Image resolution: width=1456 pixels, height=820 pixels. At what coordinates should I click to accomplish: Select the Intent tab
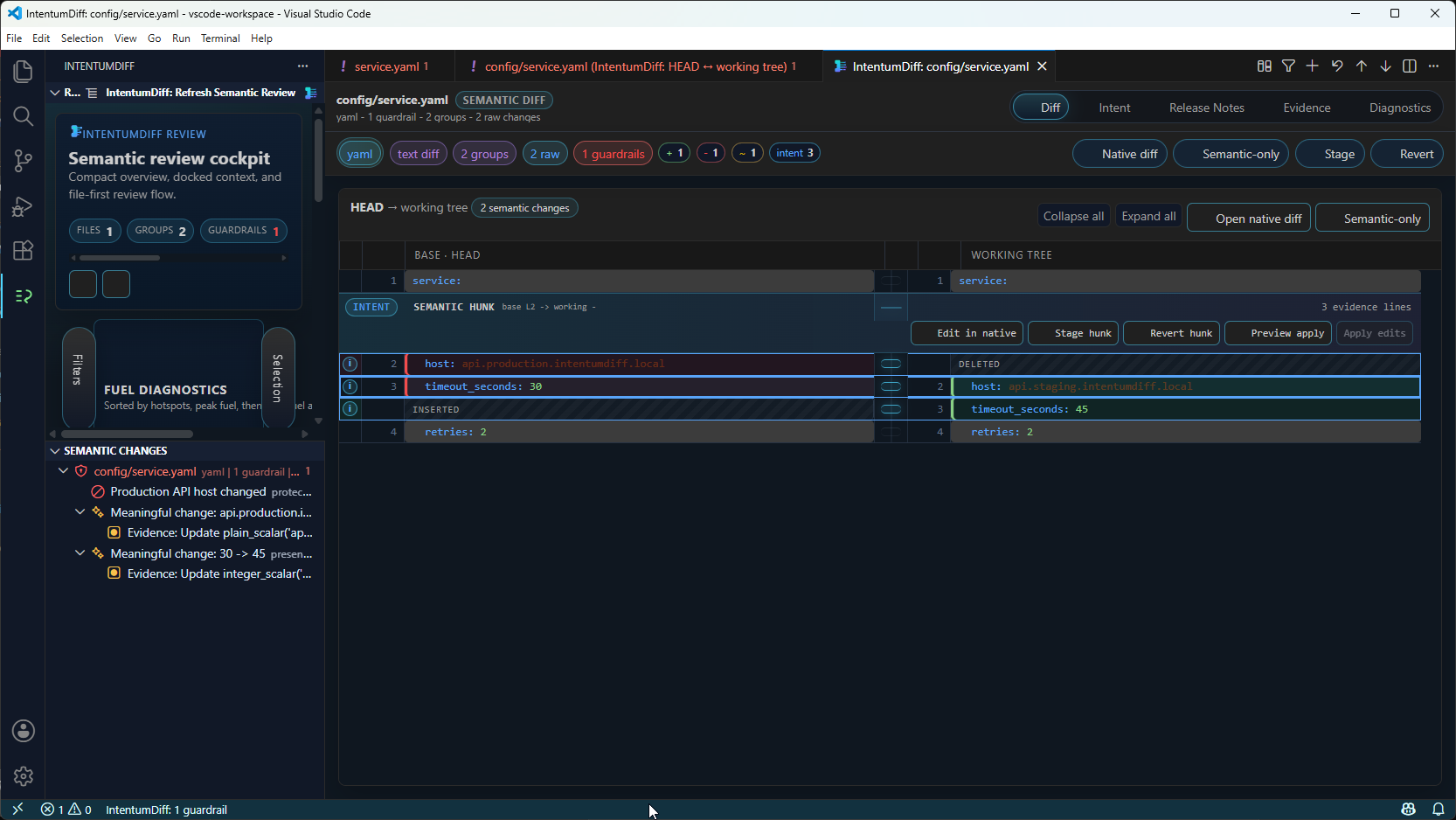[x=1114, y=108]
